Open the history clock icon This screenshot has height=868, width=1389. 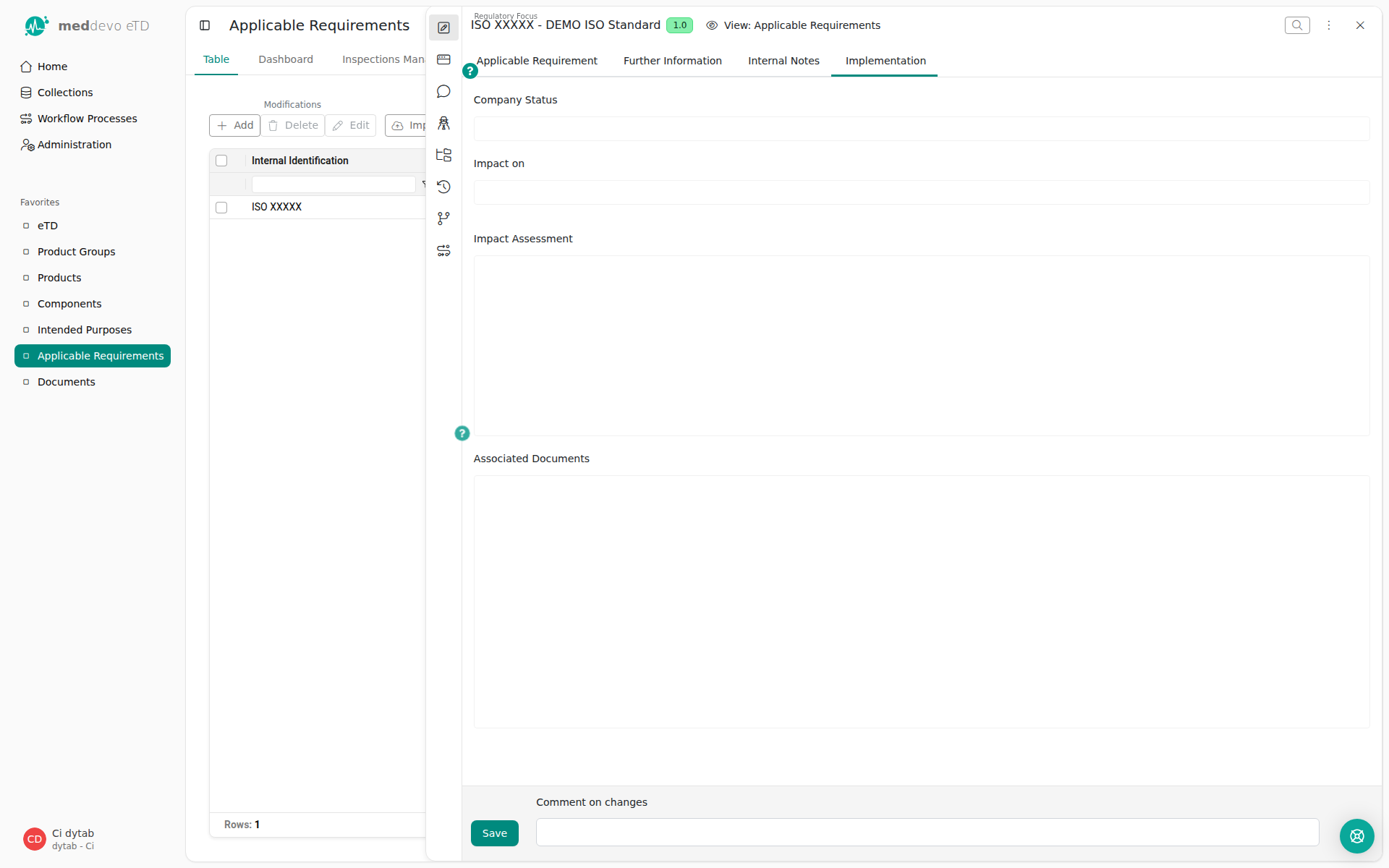(443, 187)
